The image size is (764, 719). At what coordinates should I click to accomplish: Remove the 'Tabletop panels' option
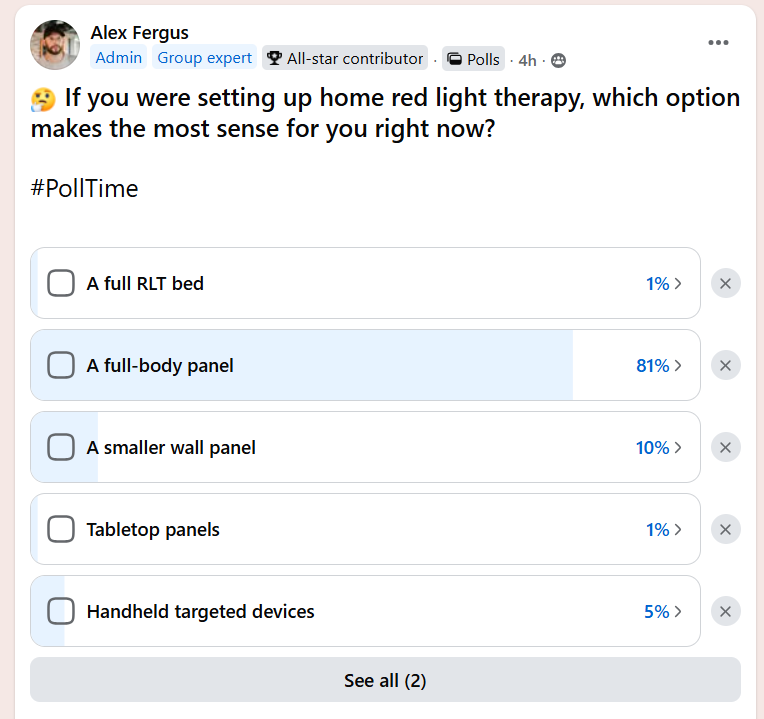coord(725,530)
